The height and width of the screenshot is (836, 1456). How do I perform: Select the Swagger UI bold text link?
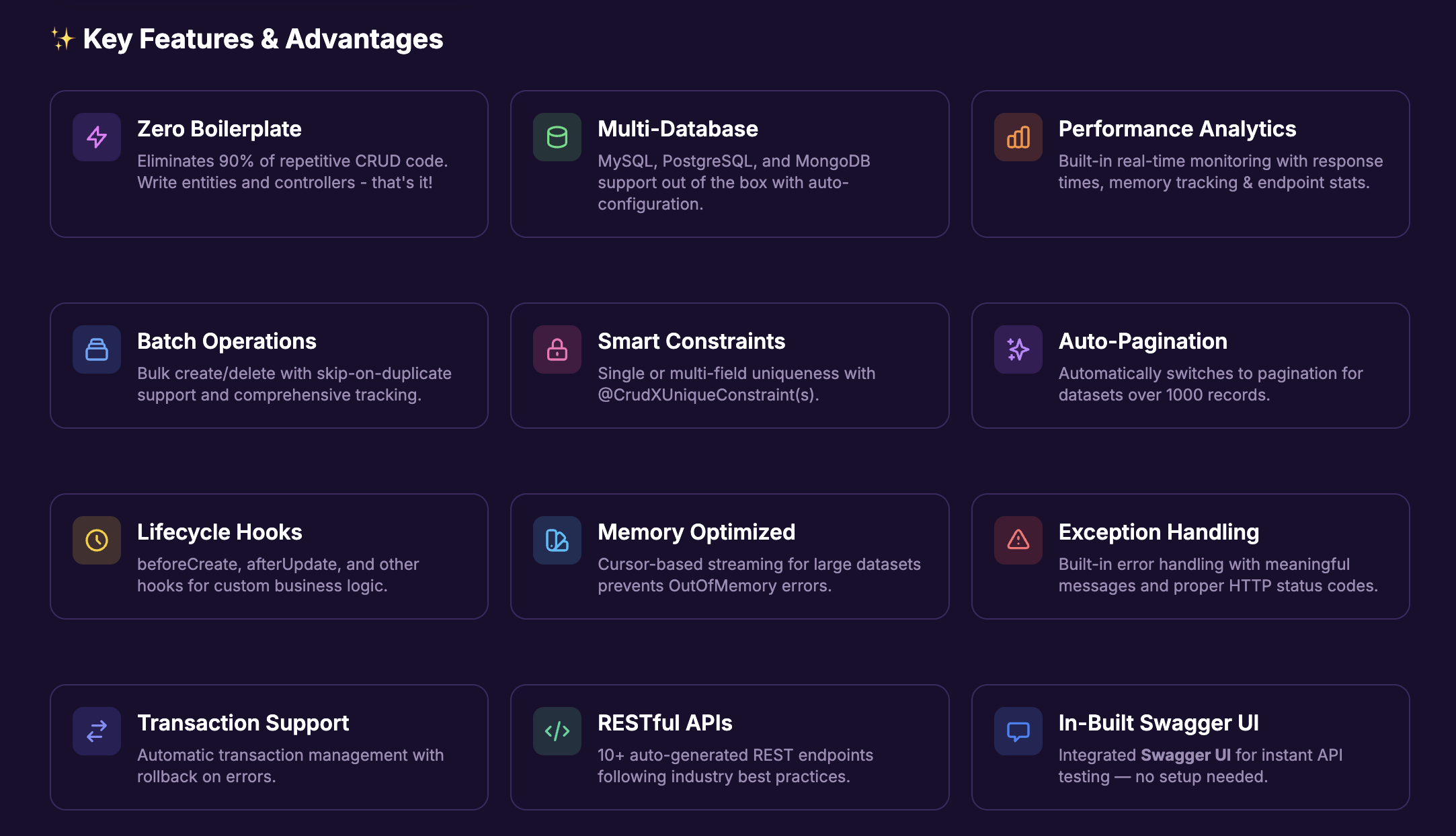click(1186, 755)
